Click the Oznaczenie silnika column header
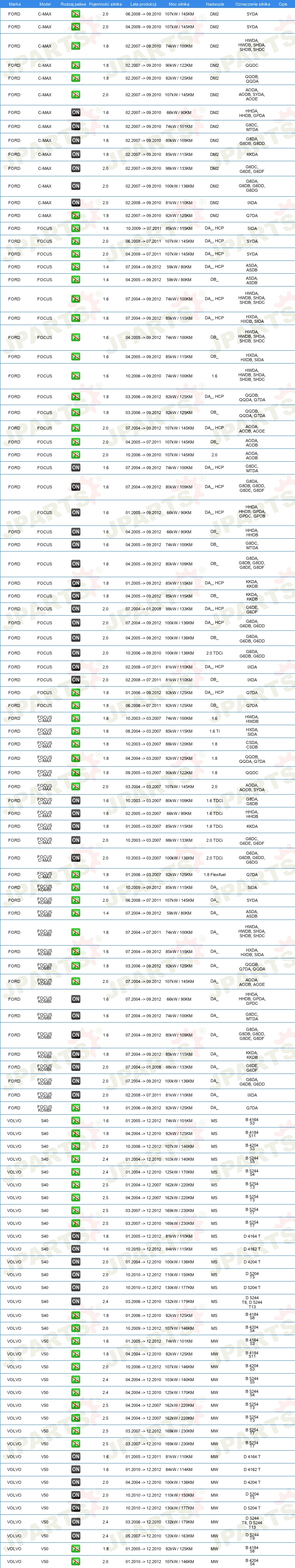295x1568 pixels. pos(252,4)
